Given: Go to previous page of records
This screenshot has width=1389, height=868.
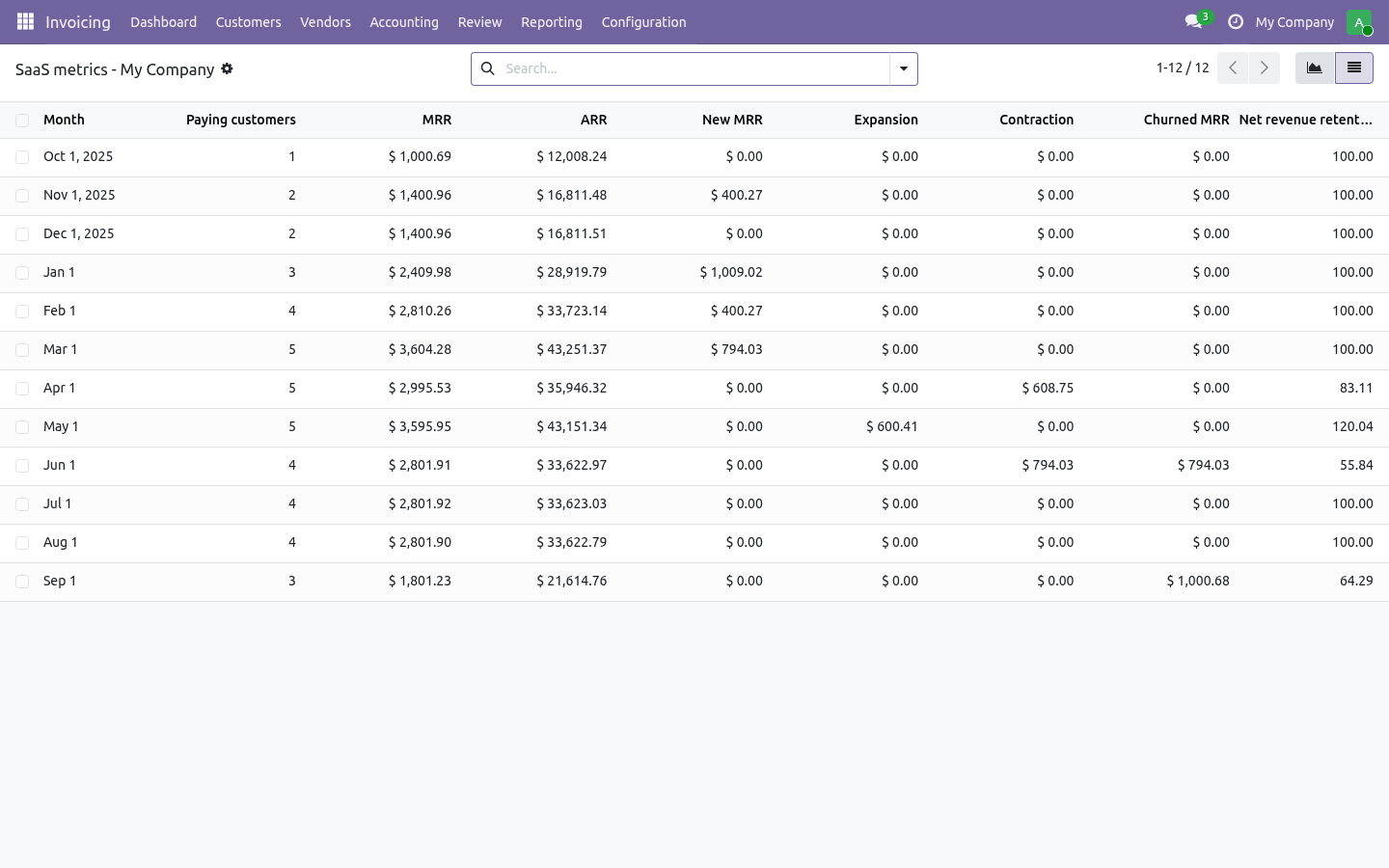Looking at the screenshot, I should point(1233,68).
